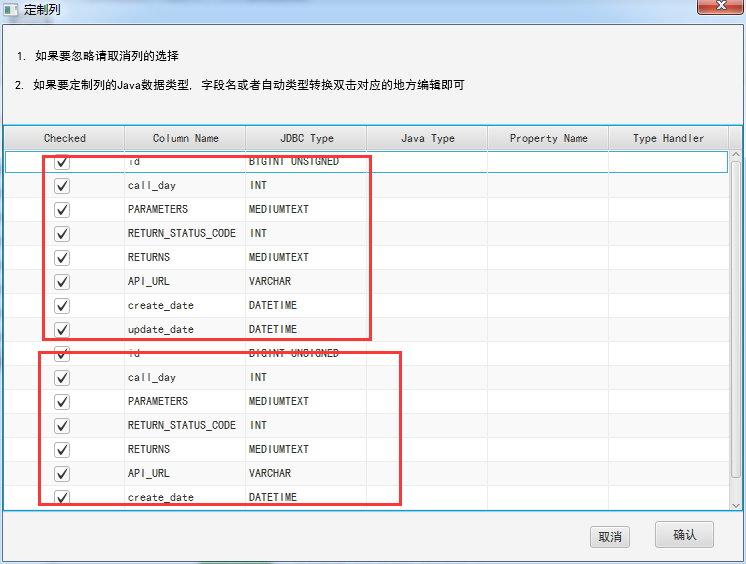Untick the first API_URL row checkbox
Image resolution: width=746 pixels, height=564 pixels.
click(62, 282)
